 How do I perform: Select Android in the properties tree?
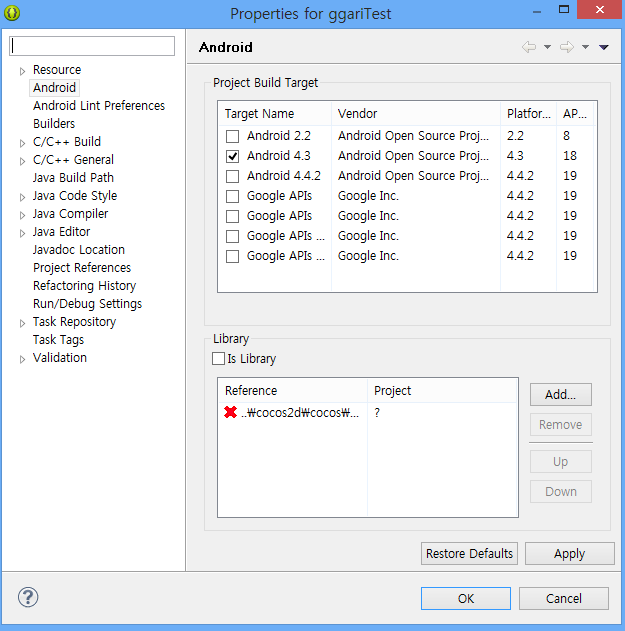point(54,88)
